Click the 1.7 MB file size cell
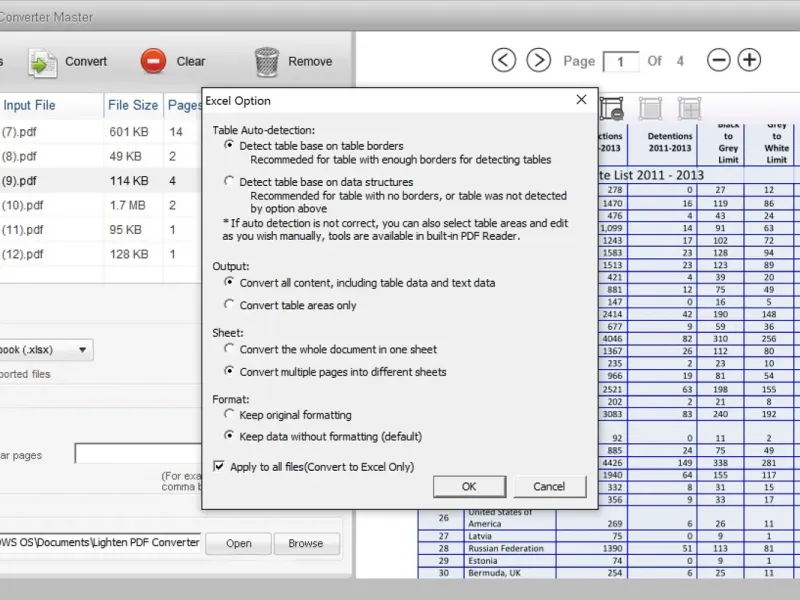The height and width of the screenshot is (600, 800). 128,205
